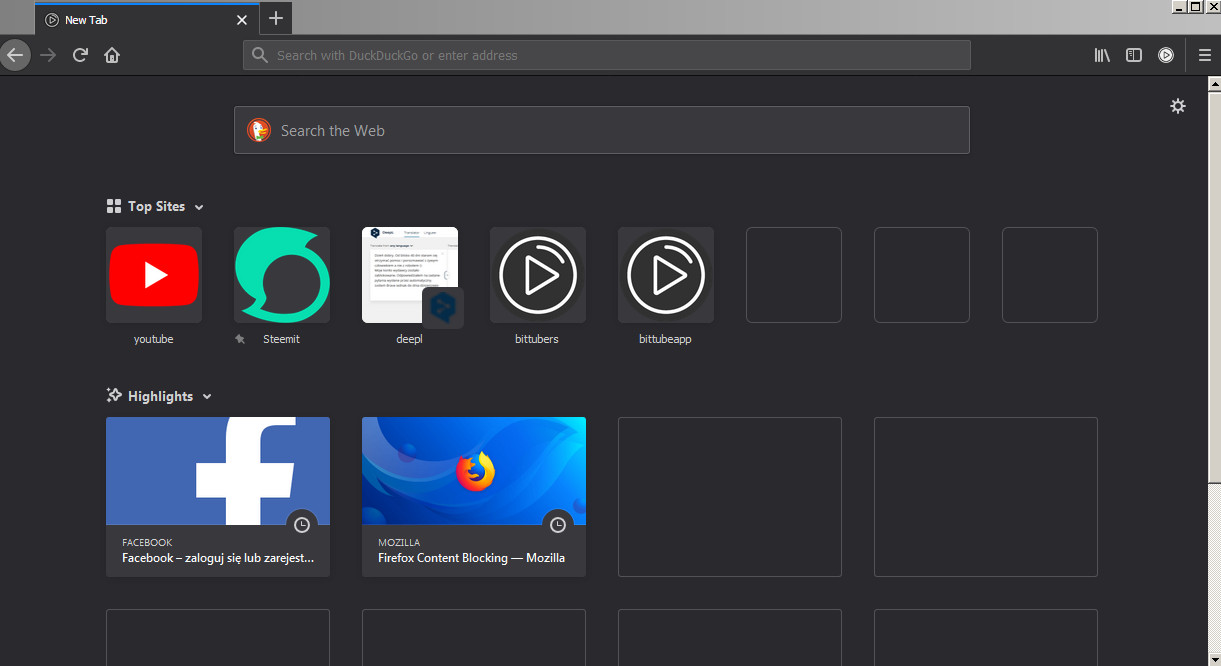The image size is (1221, 666).
Task: Open new tab page settings gear
Action: point(1178,106)
